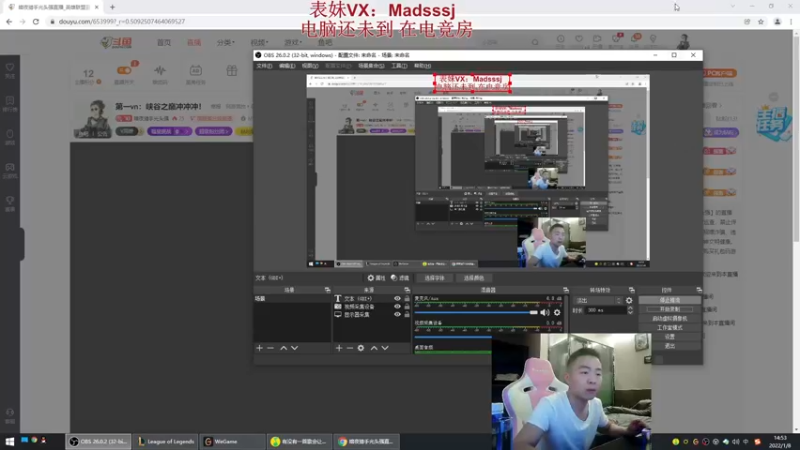Open Douyu follow heart icon in left sidebar

tap(10, 70)
